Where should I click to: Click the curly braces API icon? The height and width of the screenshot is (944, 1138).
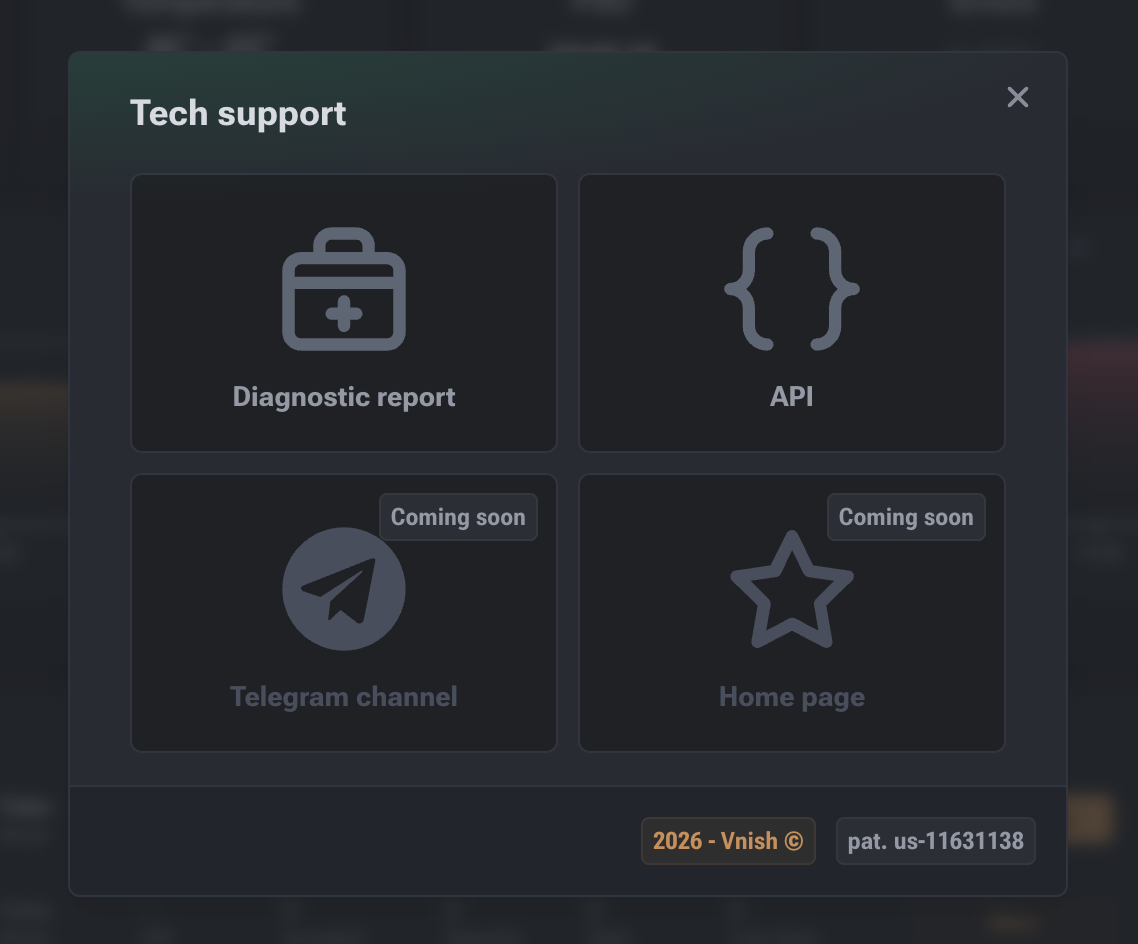click(792, 289)
